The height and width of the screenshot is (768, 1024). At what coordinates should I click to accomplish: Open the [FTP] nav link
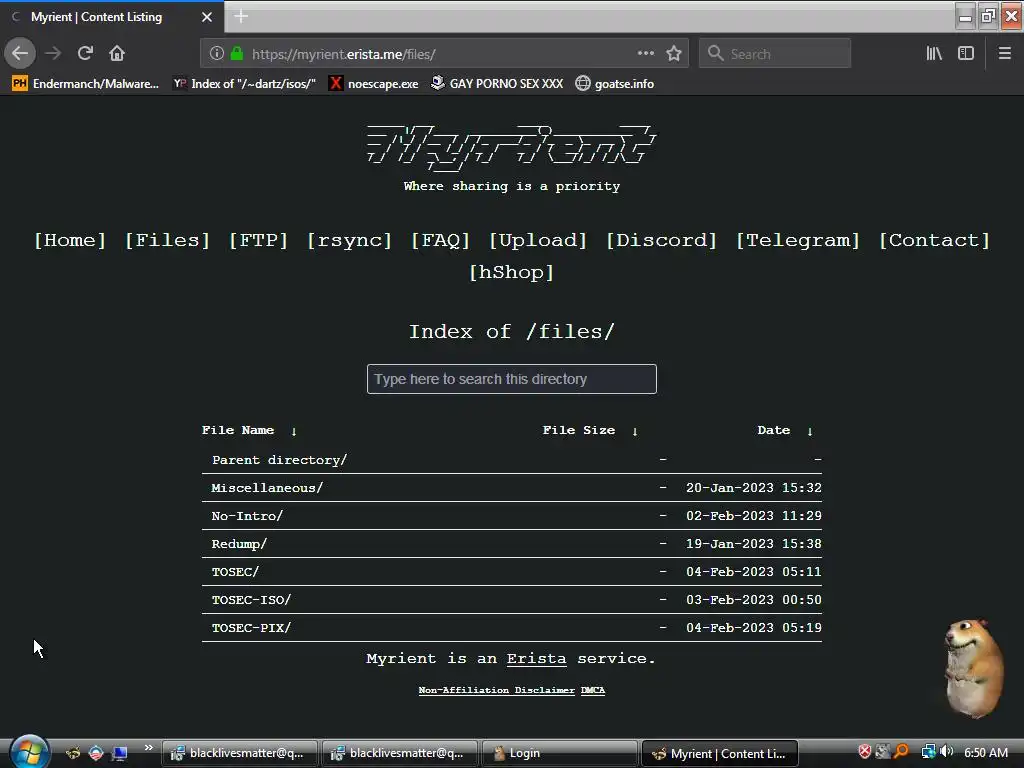[259, 240]
